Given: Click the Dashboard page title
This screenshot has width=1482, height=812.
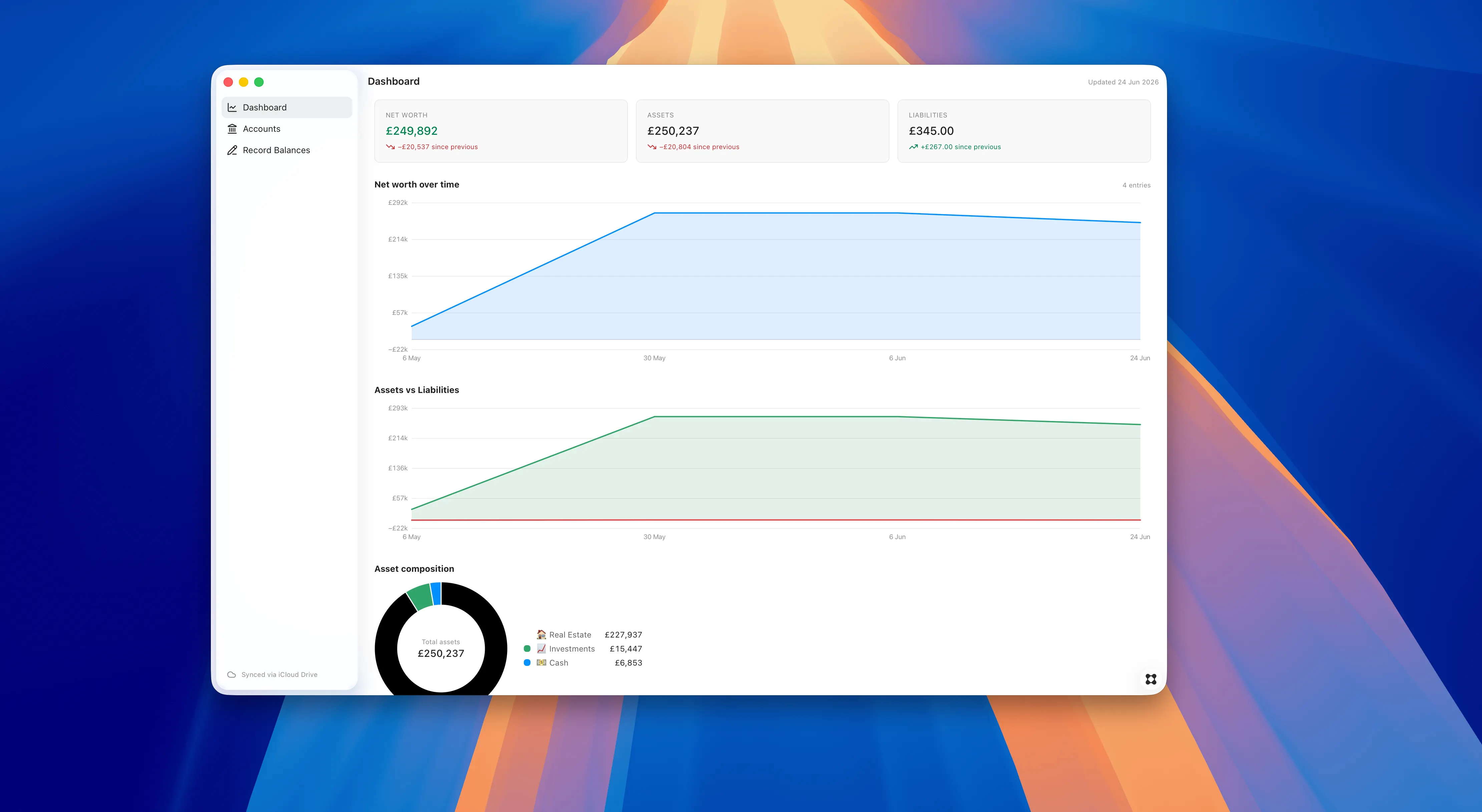Looking at the screenshot, I should point(393,82).
